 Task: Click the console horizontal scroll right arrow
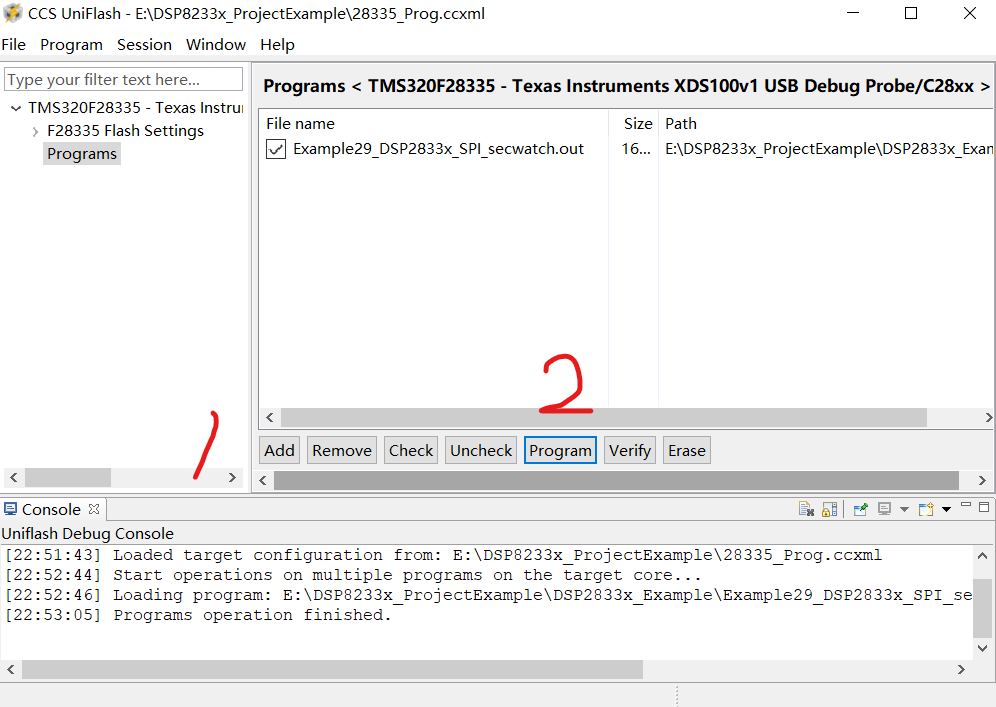point(961,669)
